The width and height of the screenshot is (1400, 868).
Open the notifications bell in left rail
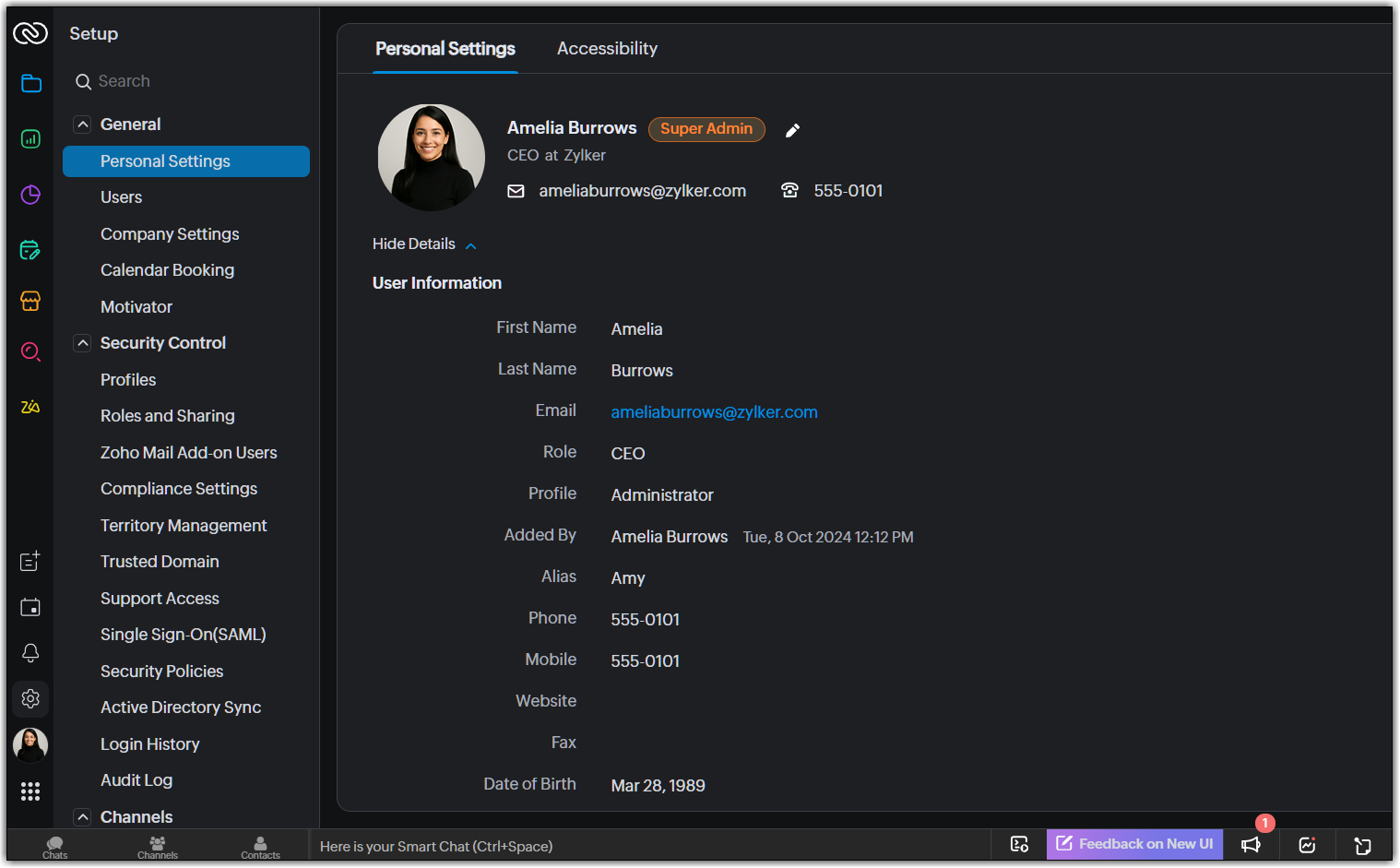point(30,653)
